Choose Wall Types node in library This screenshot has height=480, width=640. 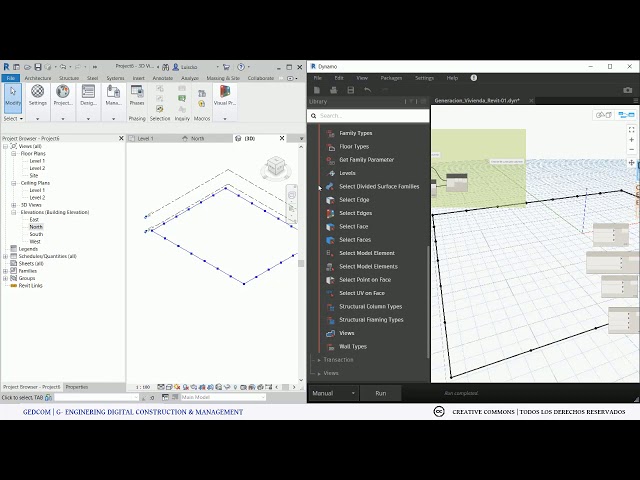point(353,347)
